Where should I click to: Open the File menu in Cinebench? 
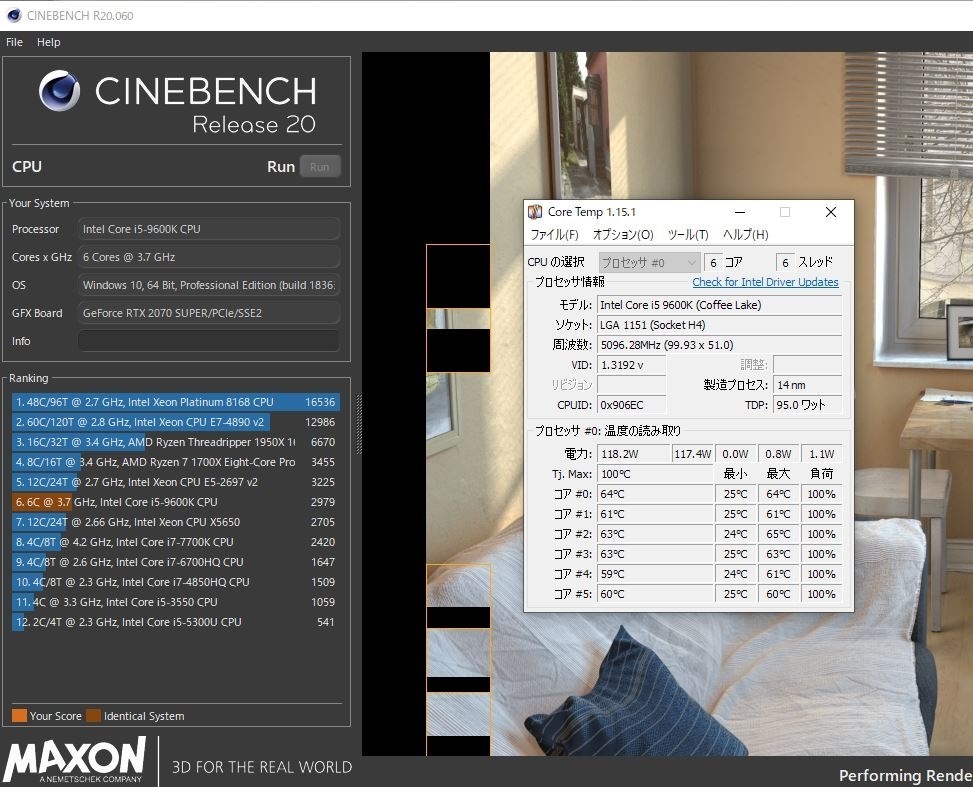pyautogui.click(x=14, y=42)
